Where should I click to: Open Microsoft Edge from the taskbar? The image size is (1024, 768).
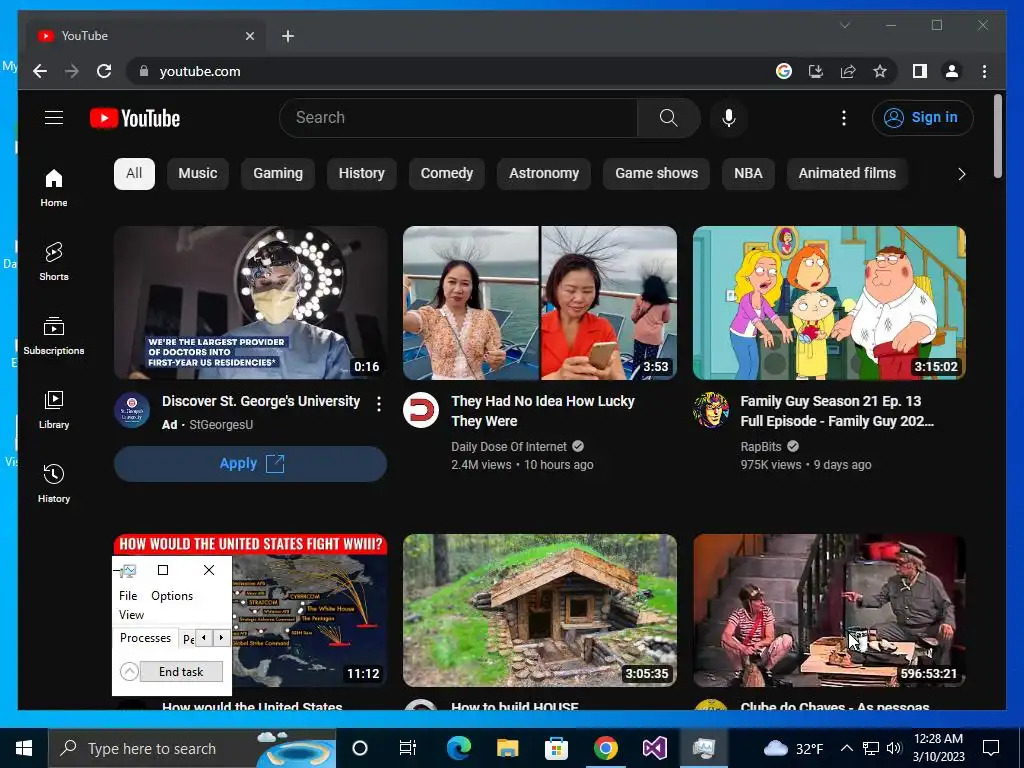pos(458,748)
